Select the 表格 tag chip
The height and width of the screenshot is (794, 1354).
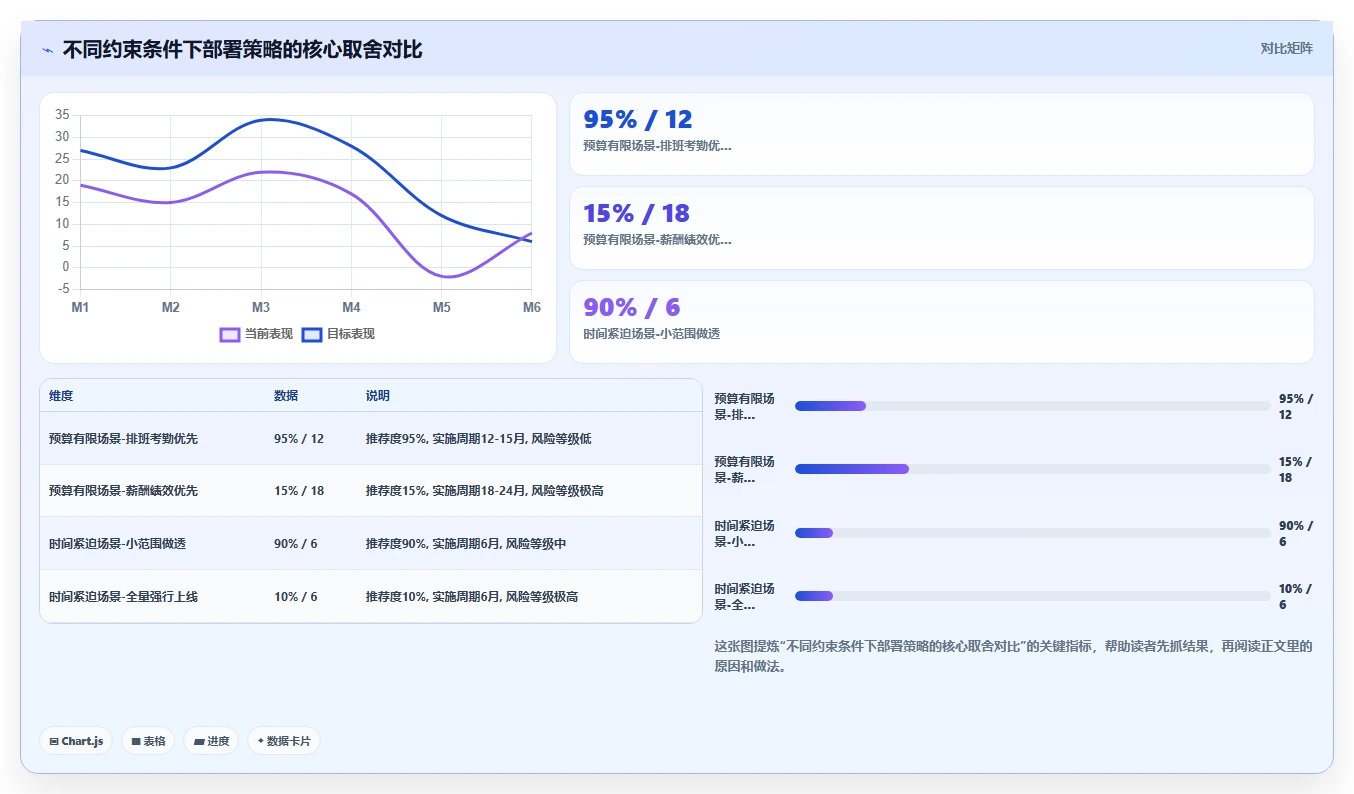coord(148,741)
